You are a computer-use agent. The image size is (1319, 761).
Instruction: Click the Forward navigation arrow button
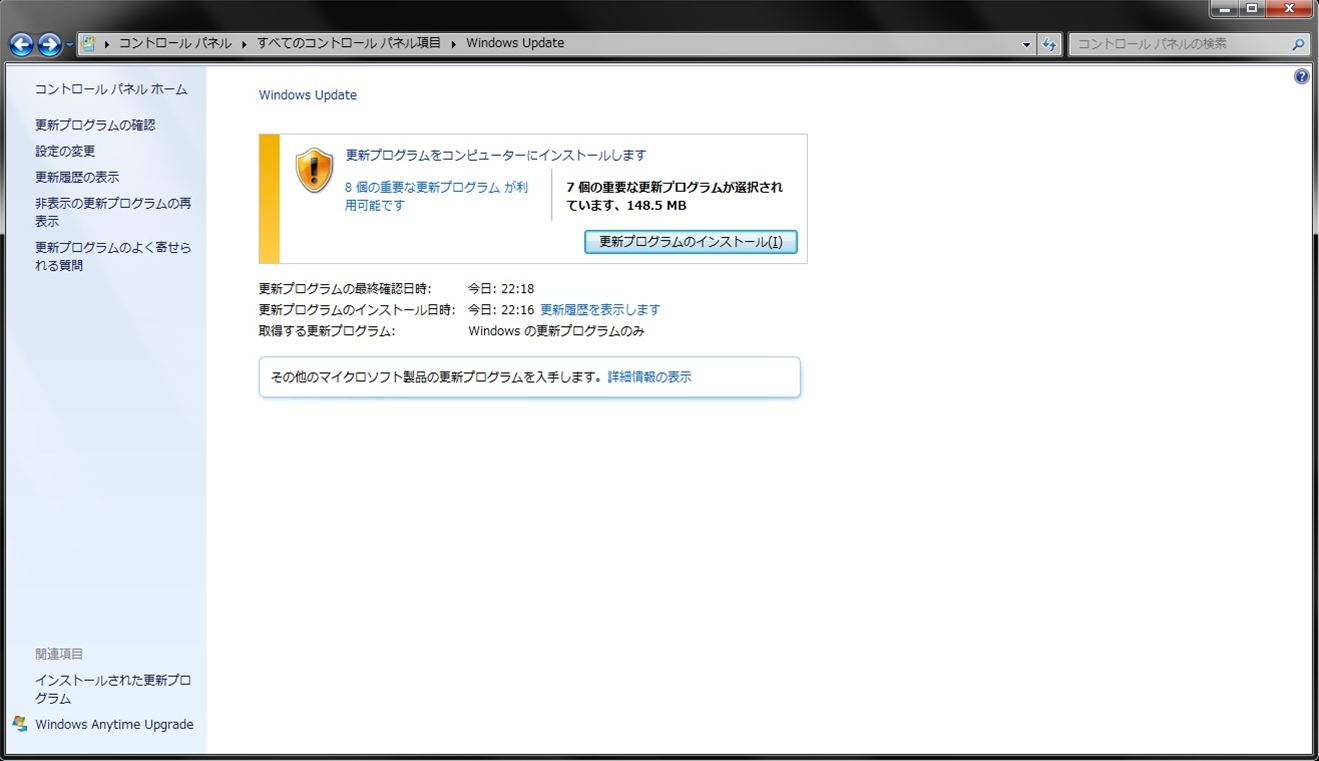click(49, 44)
